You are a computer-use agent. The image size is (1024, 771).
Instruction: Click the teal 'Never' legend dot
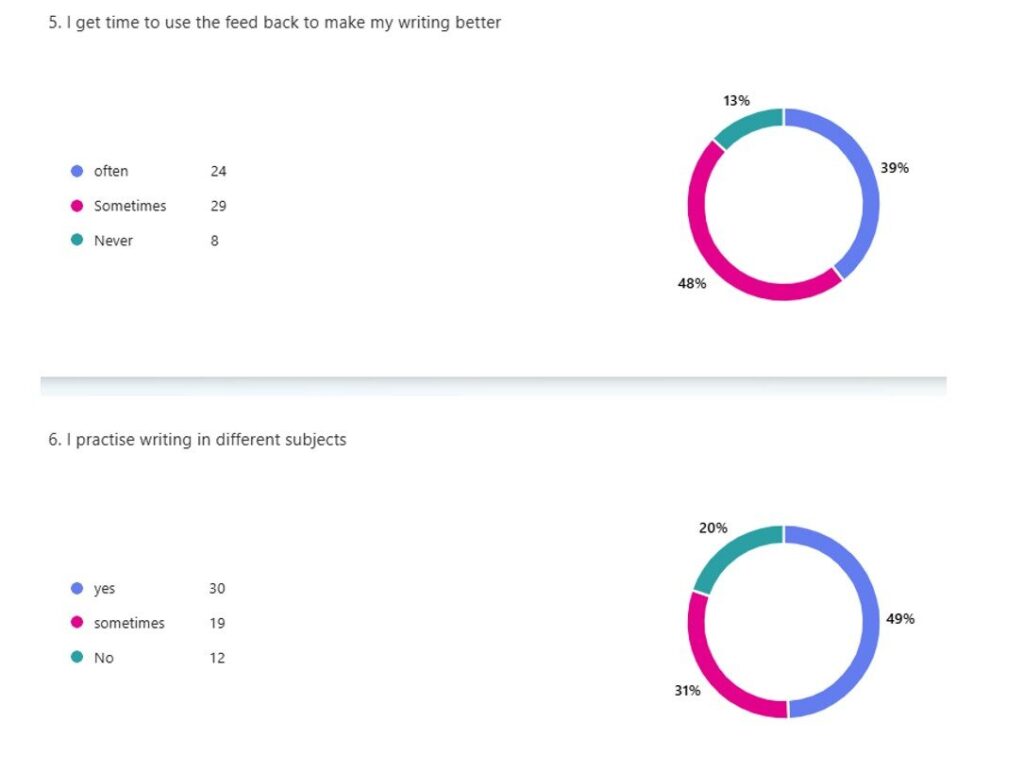pos(77,240)
